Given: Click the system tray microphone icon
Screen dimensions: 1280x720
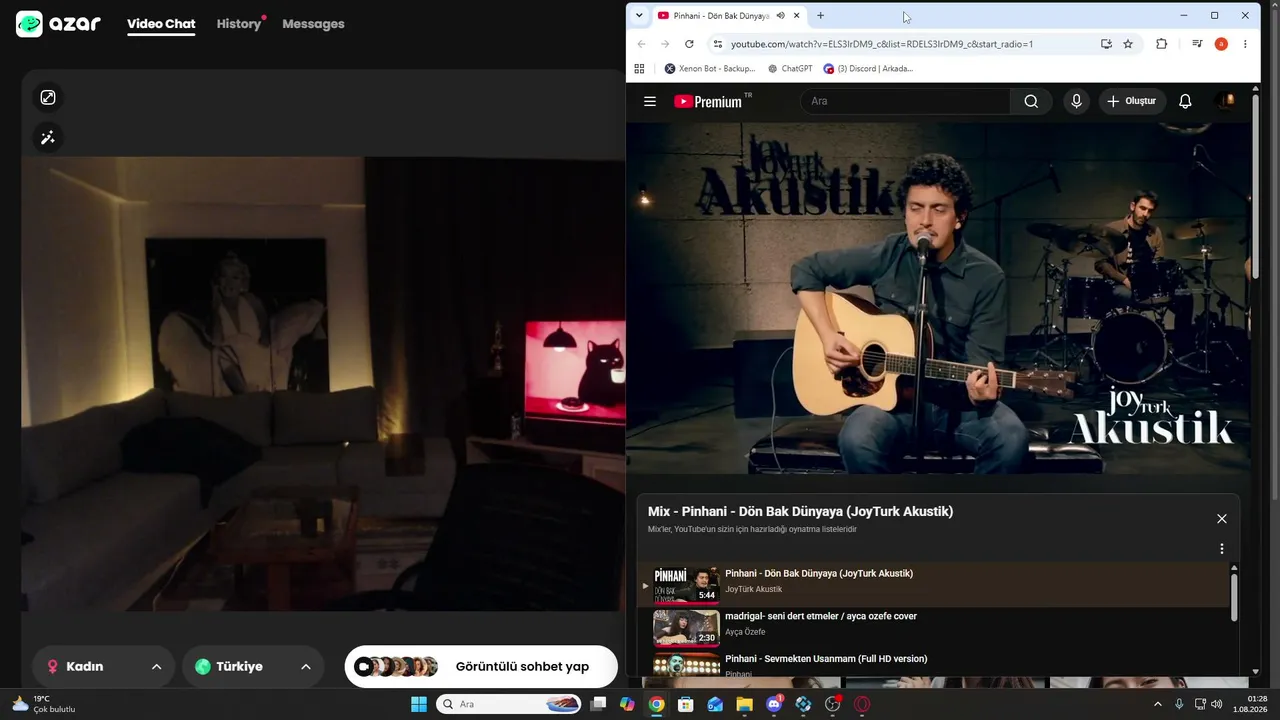Looking at the screenshot, I should pos(1179,704).
